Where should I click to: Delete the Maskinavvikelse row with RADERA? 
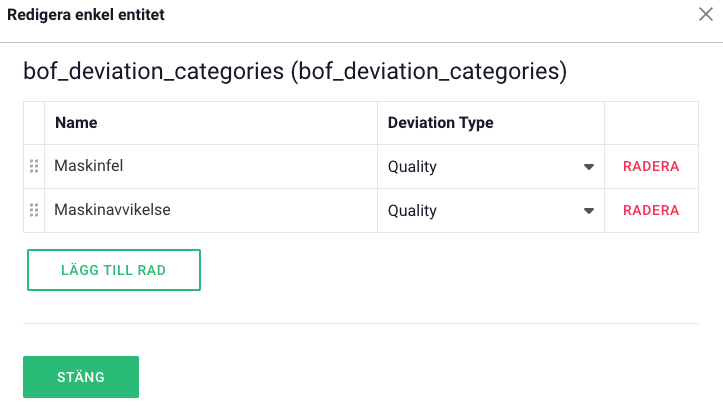tap(651, 211)
